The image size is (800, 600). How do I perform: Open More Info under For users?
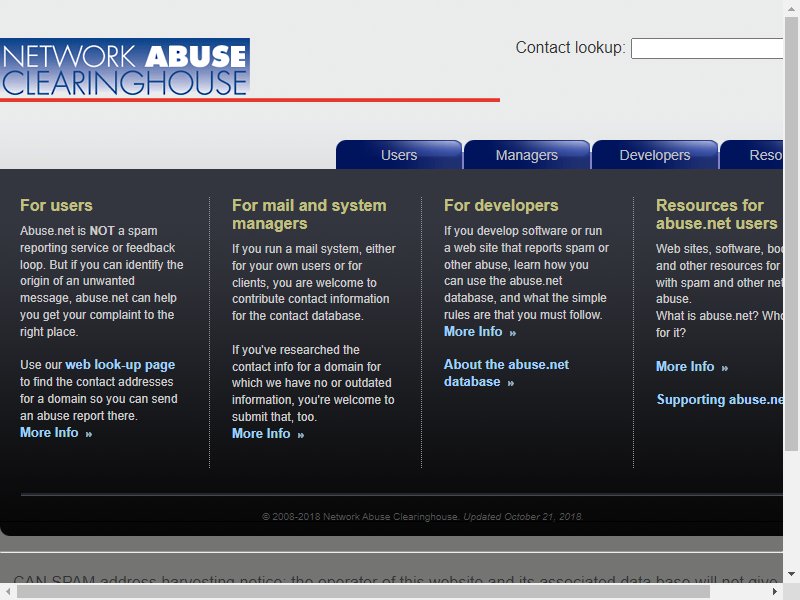(56, 433)
